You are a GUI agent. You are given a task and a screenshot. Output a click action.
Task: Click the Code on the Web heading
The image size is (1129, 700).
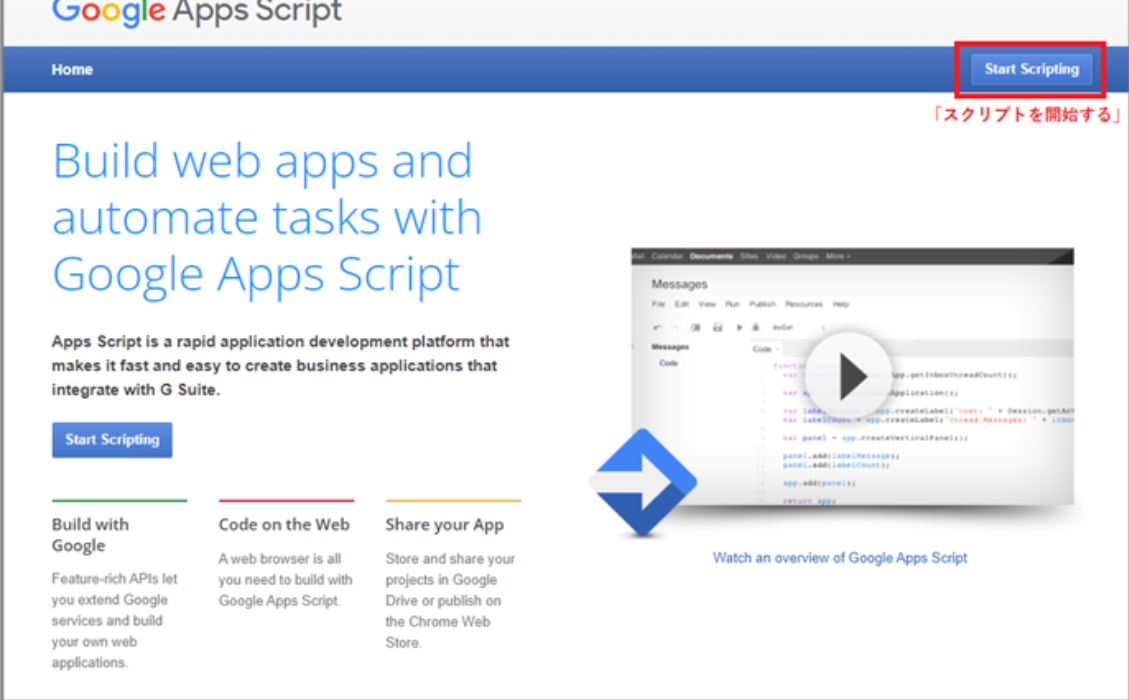[x=284, y=525]
